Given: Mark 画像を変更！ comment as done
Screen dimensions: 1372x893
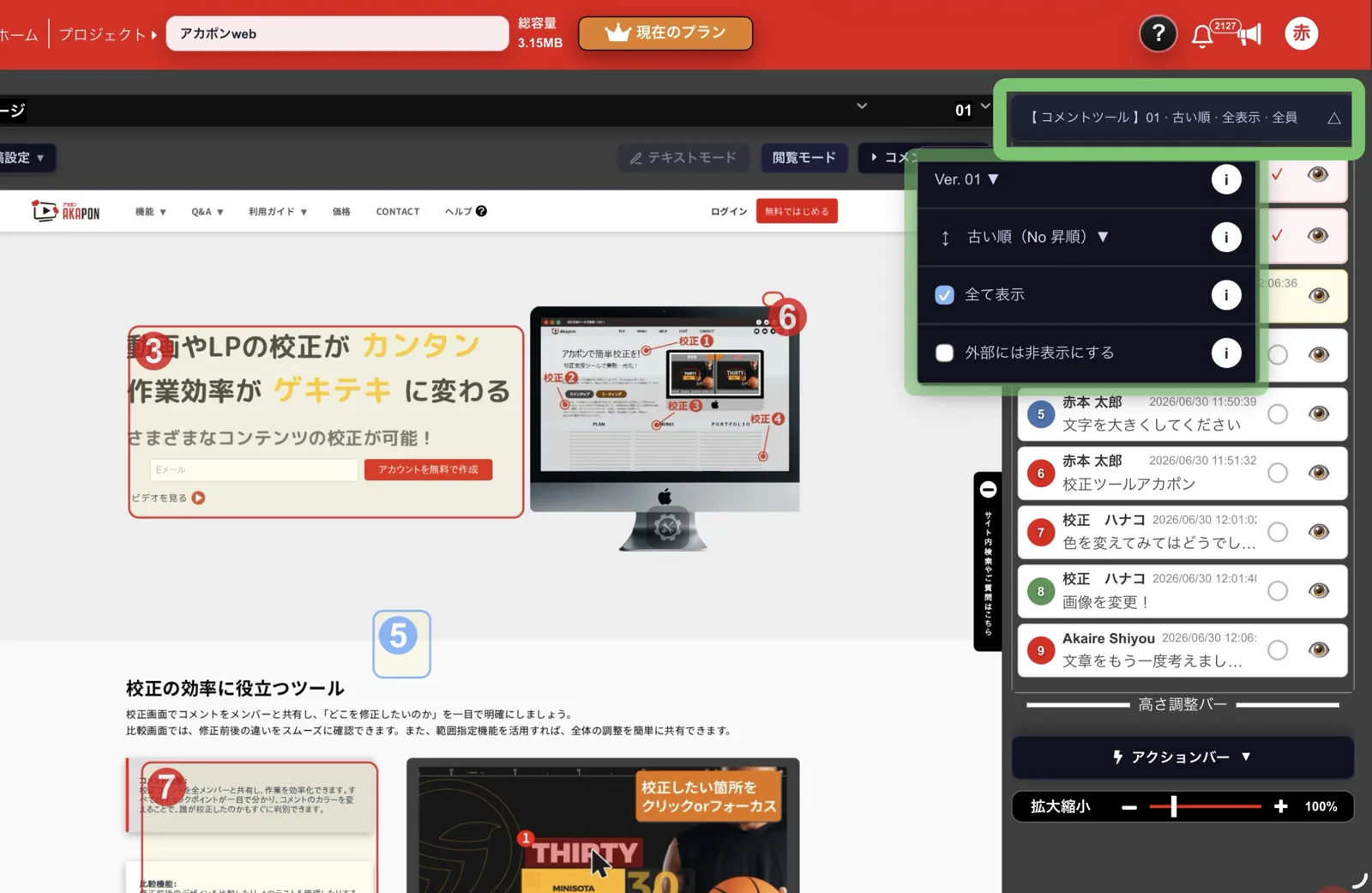Looking at the screenshot, I should click(1278, 590).
